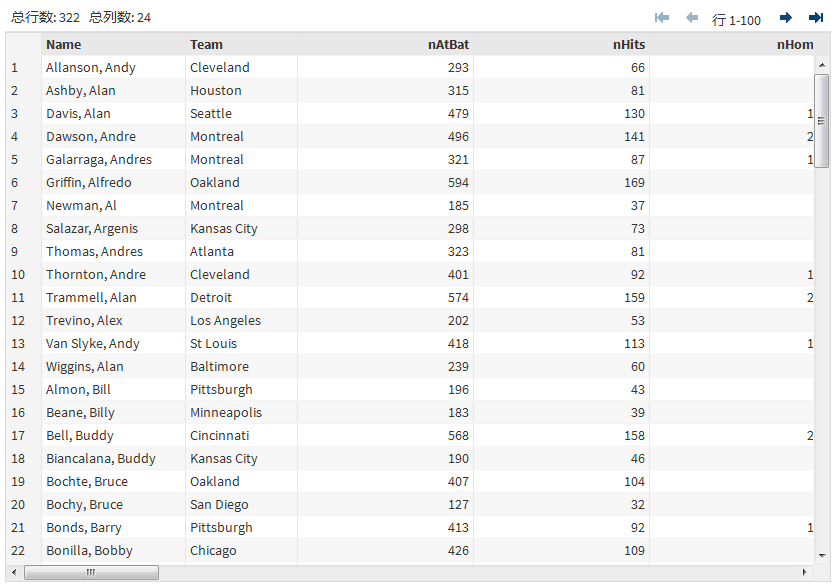Click the nHits value 169
Screen dimensions: 837x586
pyautogui.click(x=634, y=182)
